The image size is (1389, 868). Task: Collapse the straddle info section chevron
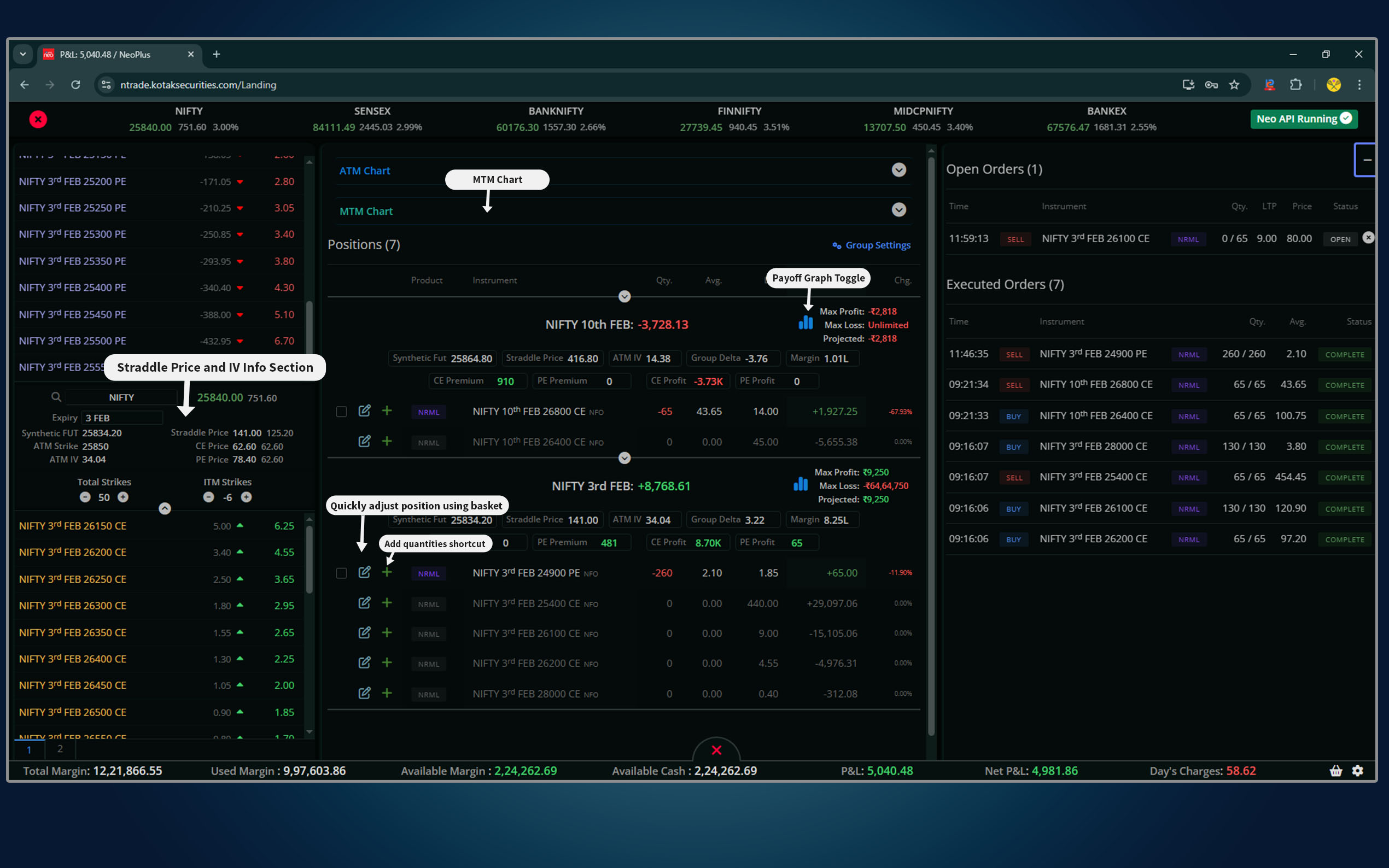tap(165, 509)
